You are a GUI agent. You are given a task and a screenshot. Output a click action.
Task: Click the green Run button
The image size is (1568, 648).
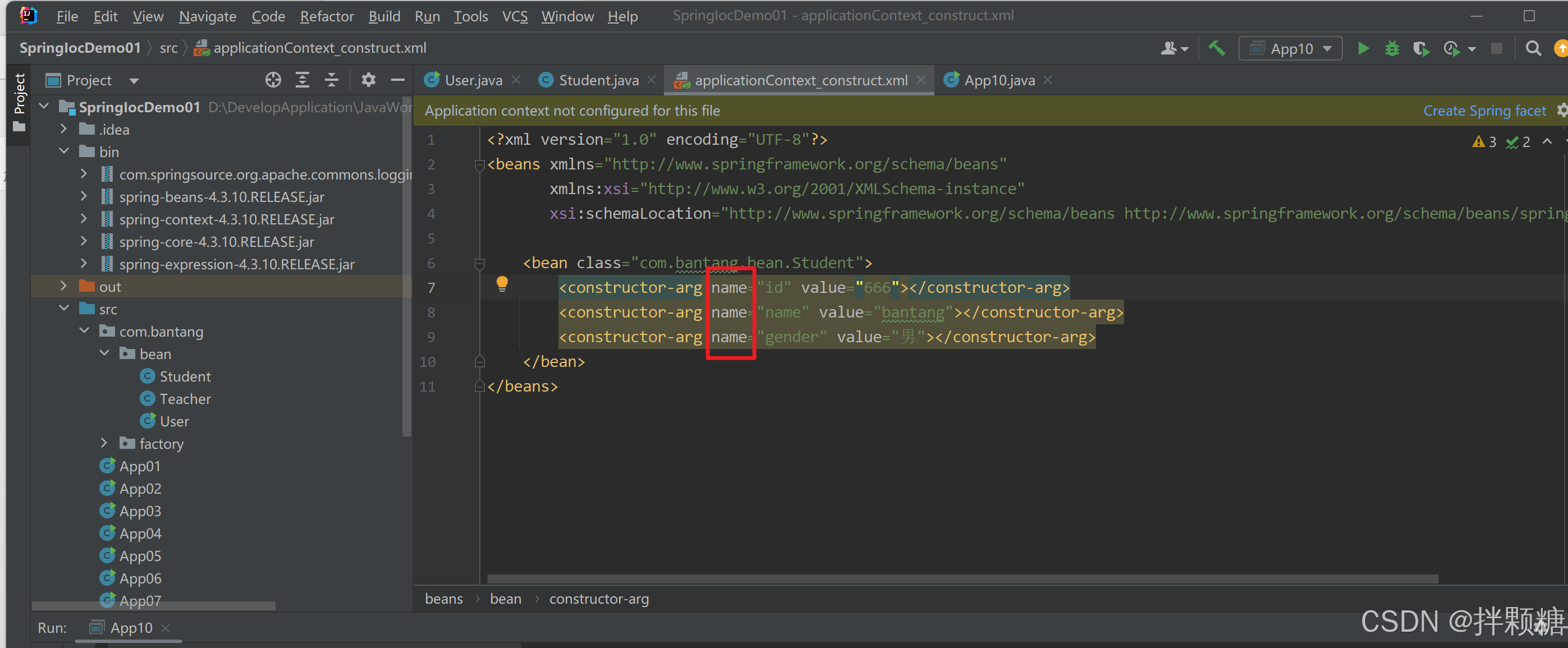[x=1363, y=49]
